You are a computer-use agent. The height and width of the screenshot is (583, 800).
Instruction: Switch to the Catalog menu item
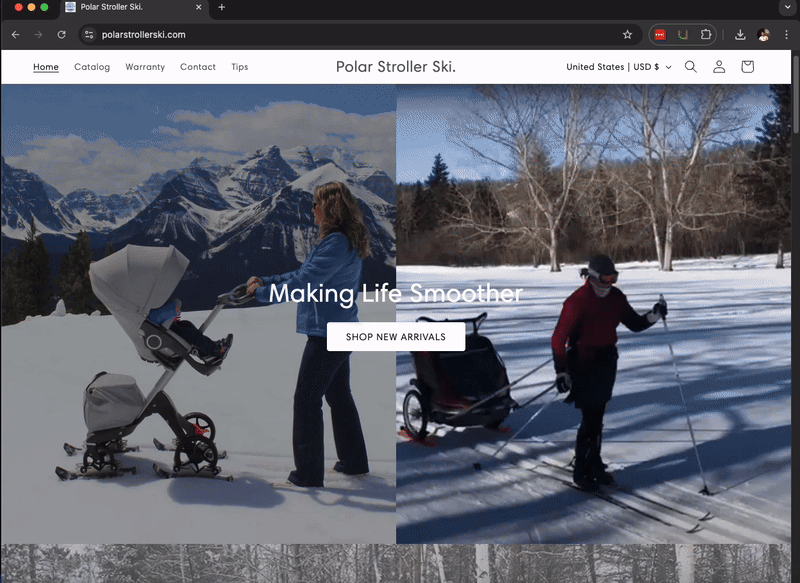tap(92, 66)
